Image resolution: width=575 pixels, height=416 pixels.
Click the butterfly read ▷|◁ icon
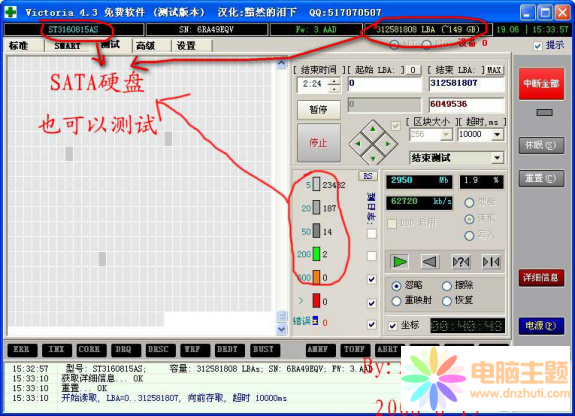click(491, 262)
